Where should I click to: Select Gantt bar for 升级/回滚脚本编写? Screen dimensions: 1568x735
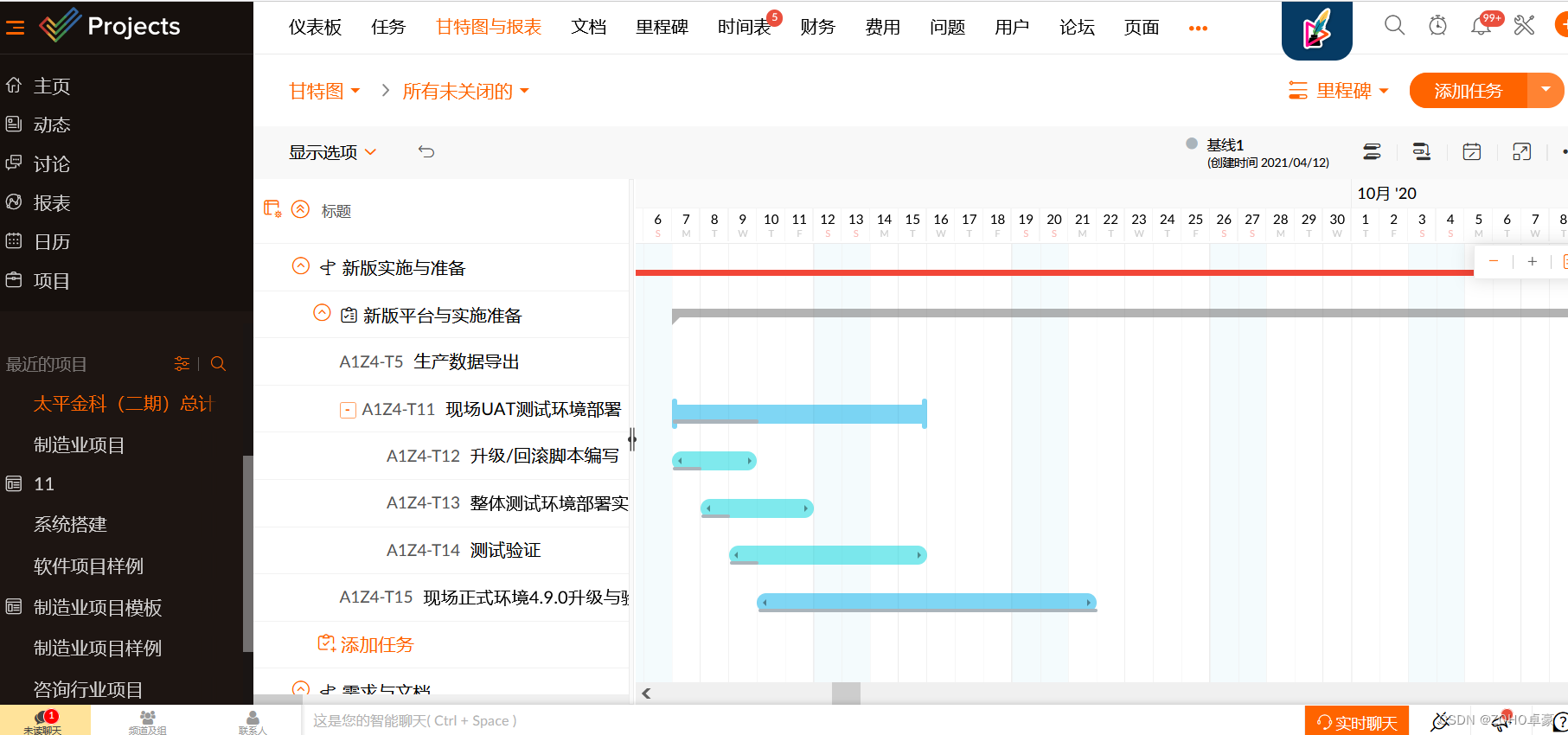[x=714, y=461]
